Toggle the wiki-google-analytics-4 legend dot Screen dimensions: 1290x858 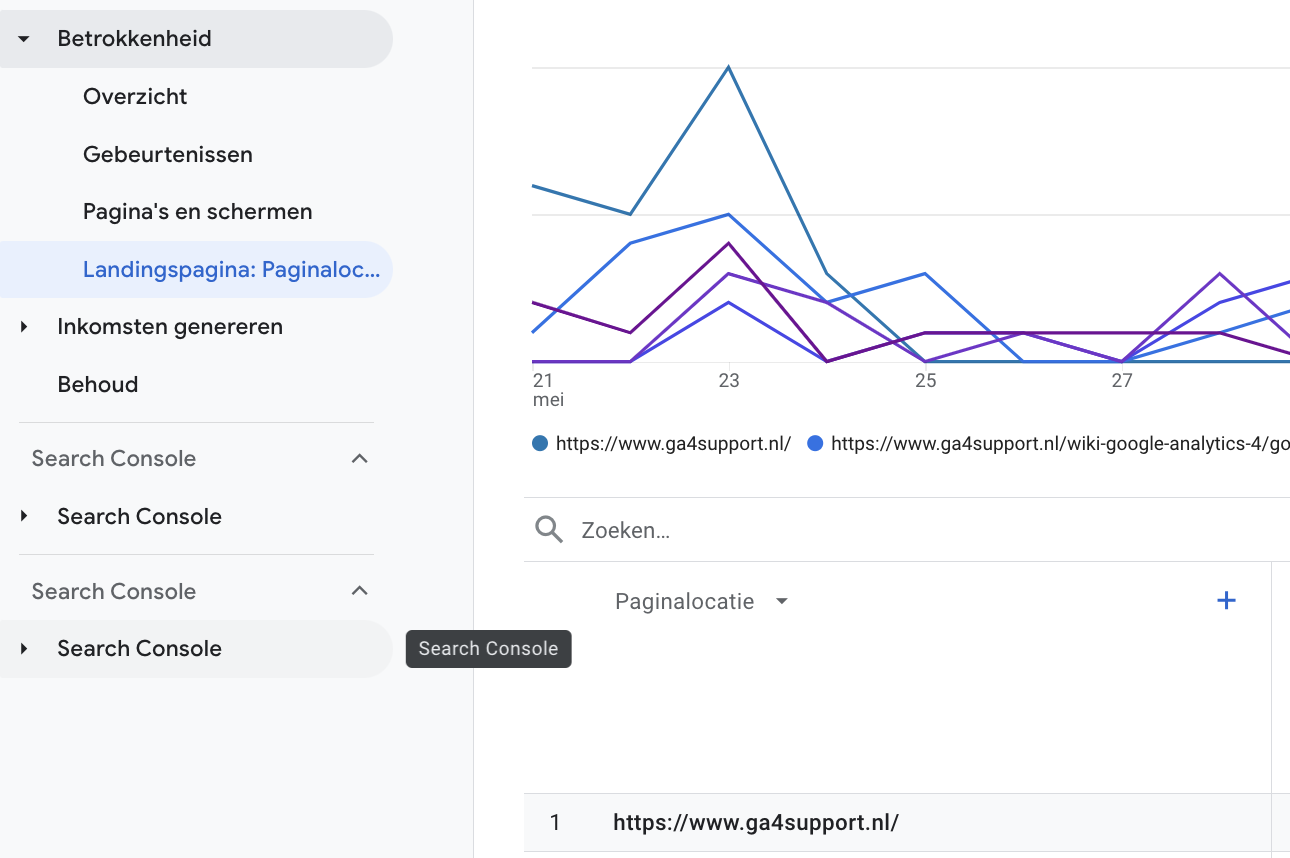pyautogui.click(x=815, y=443)
